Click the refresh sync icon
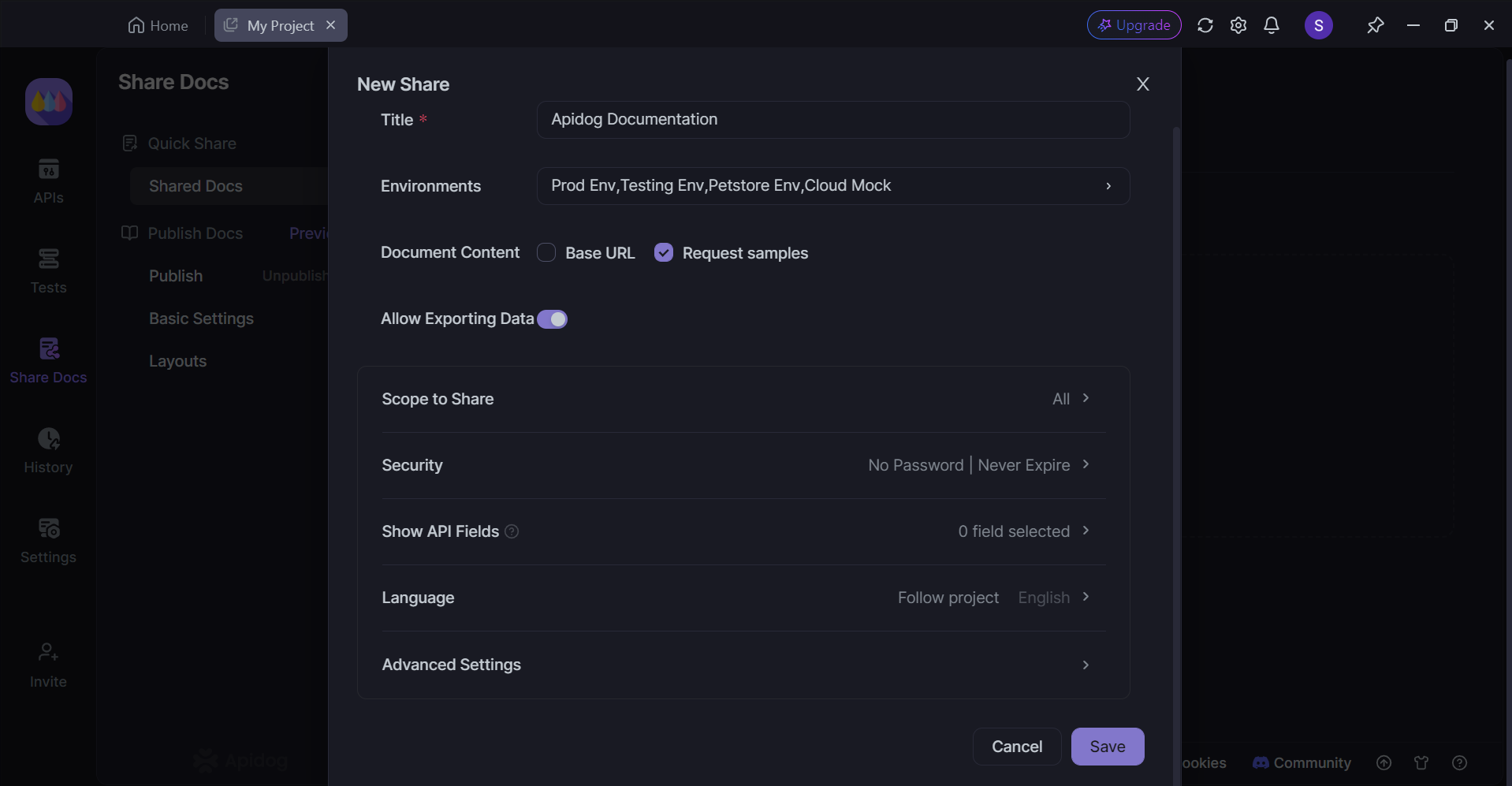Viewport: 1512px width, 786px height. tap(1205, 25)
